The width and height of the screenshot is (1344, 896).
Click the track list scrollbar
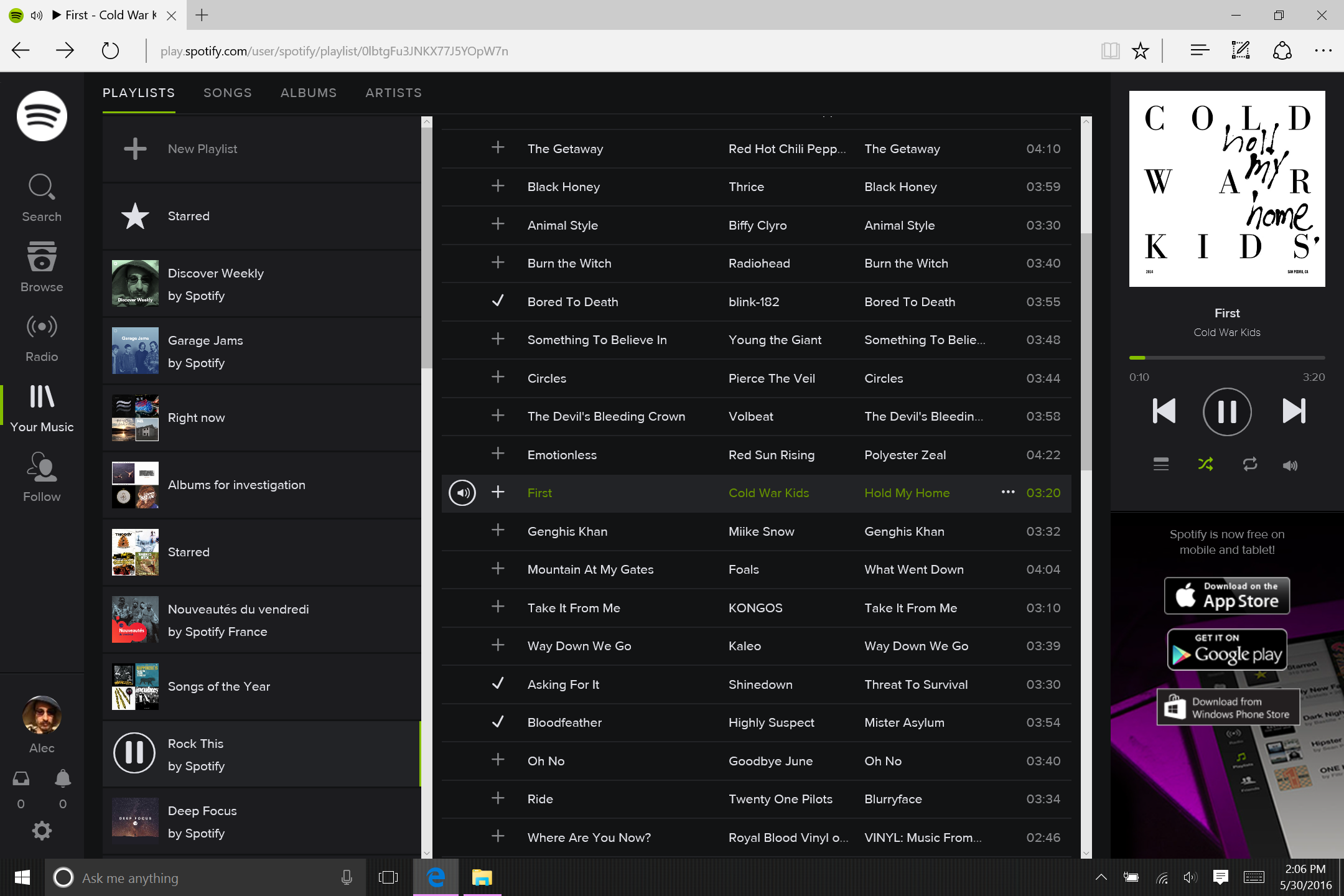pos(1086,352)
